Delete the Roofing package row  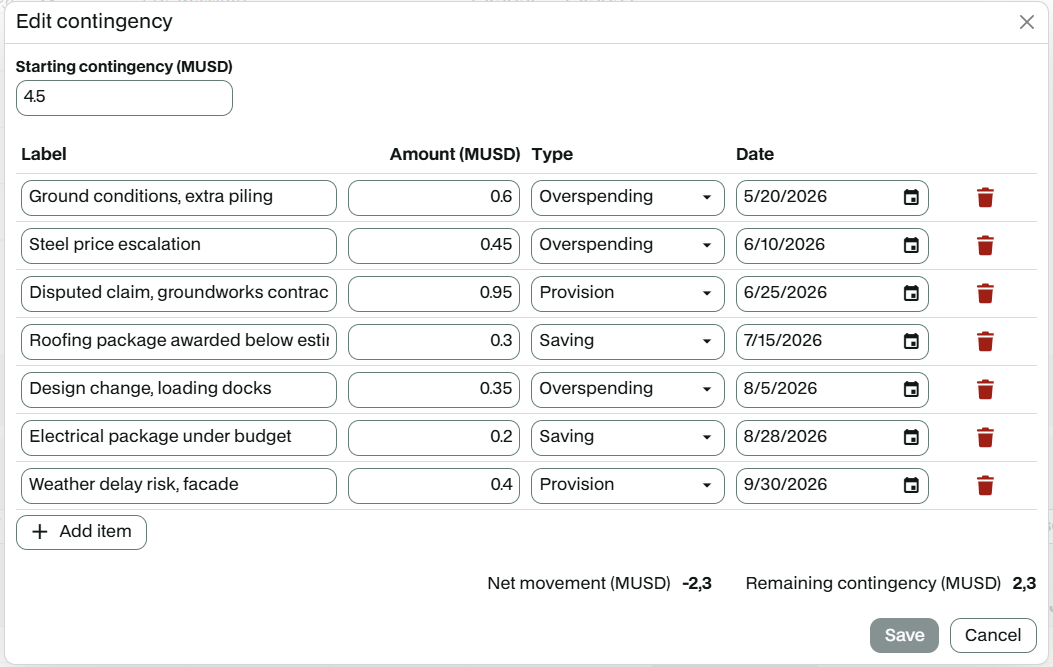point(985,342)
